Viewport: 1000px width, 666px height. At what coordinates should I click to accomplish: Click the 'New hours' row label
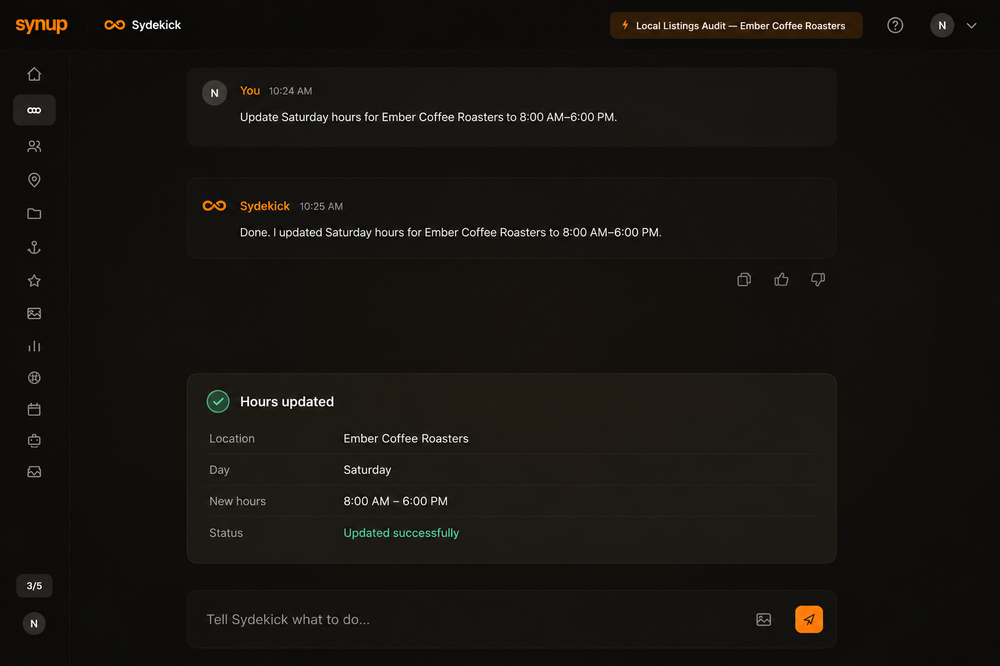click(237, 501)
